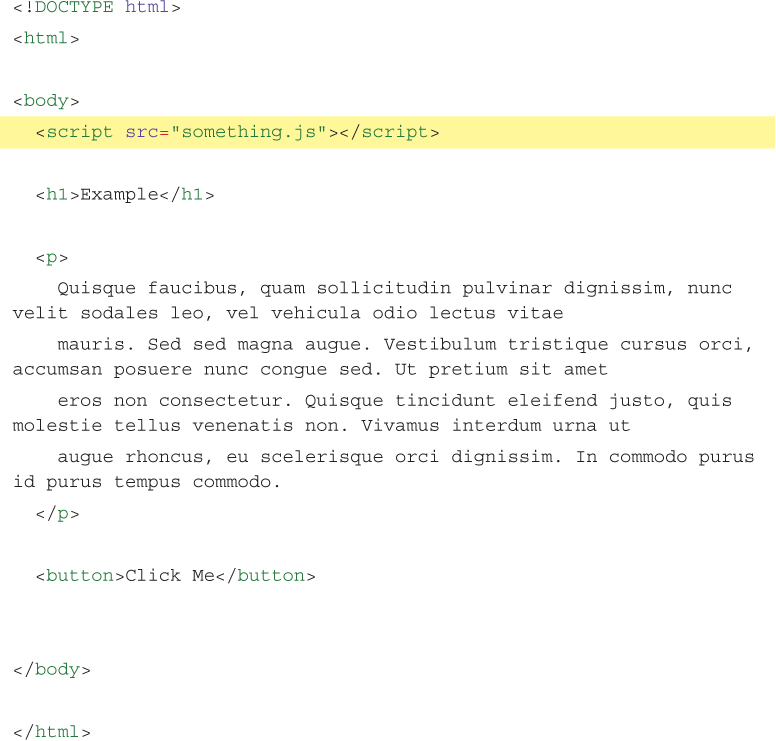Click the closing body tag

[x=52, y=670]
